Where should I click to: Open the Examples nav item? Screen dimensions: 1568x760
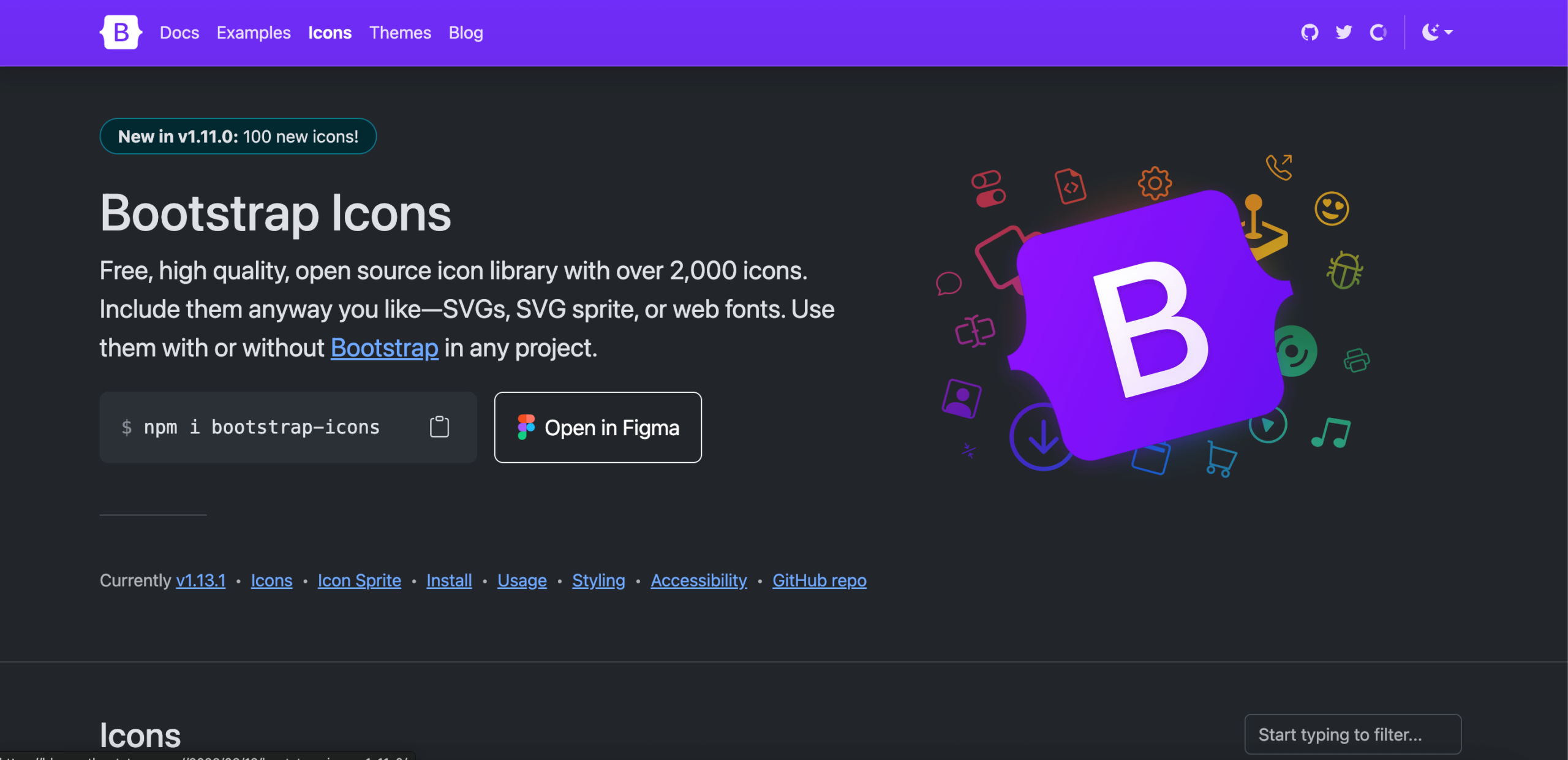pos(254,32)
